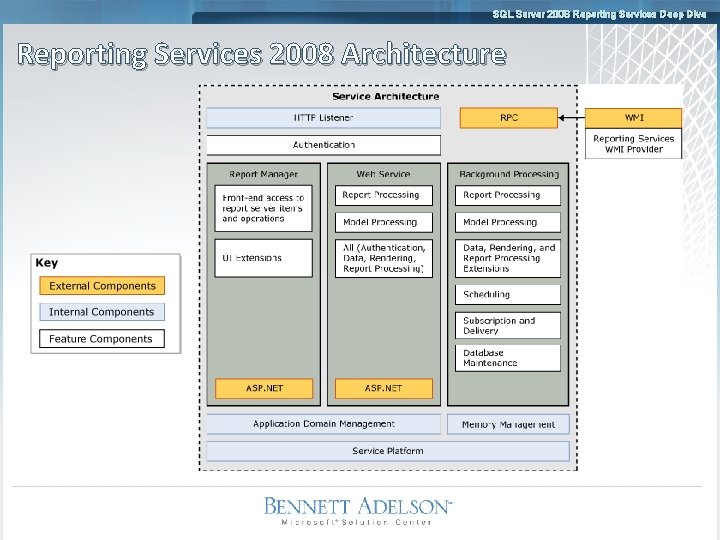
Task: Click the Key legend heading
Action: [46, 263]
